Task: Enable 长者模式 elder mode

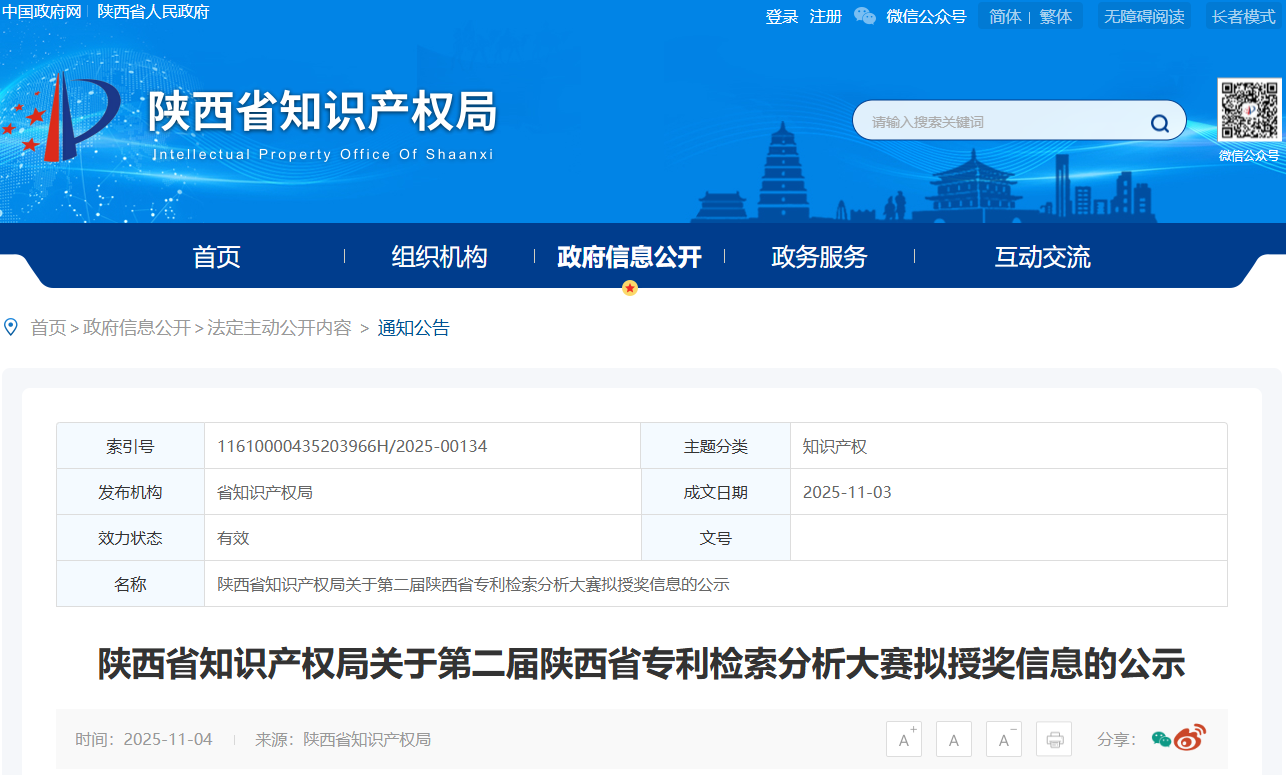Action: (x=1243, y=16)
